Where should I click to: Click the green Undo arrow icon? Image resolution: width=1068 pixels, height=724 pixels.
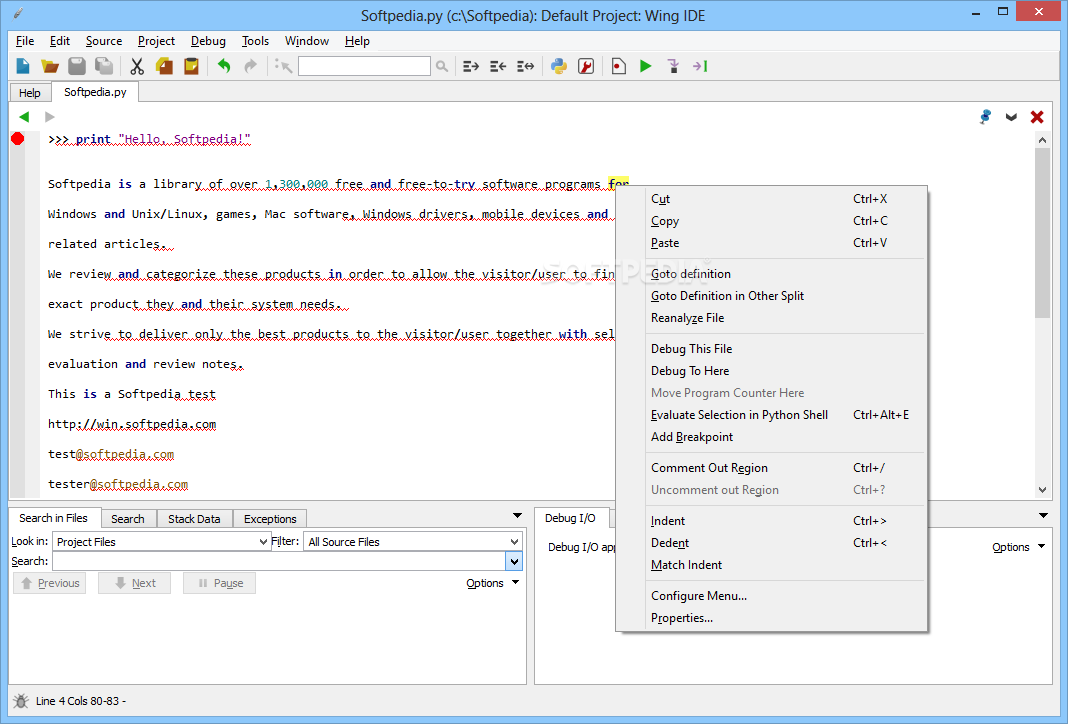click(224, 66)
